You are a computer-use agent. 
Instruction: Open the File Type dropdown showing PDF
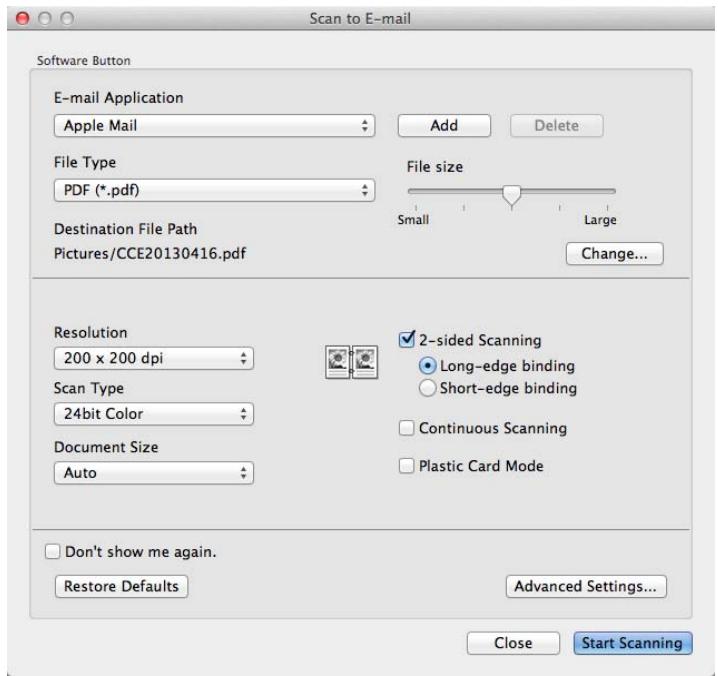214,191
